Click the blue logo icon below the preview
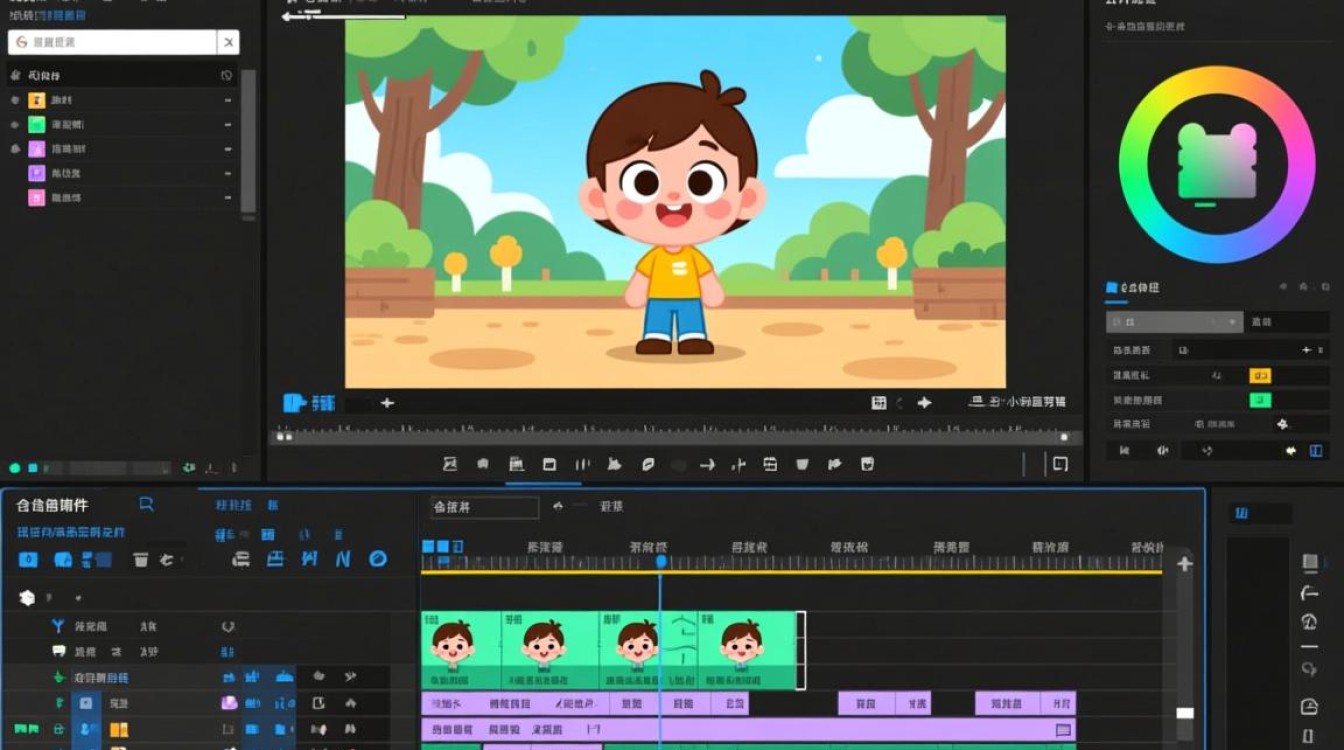The image size is (1344, 750). tap(294, 403)
